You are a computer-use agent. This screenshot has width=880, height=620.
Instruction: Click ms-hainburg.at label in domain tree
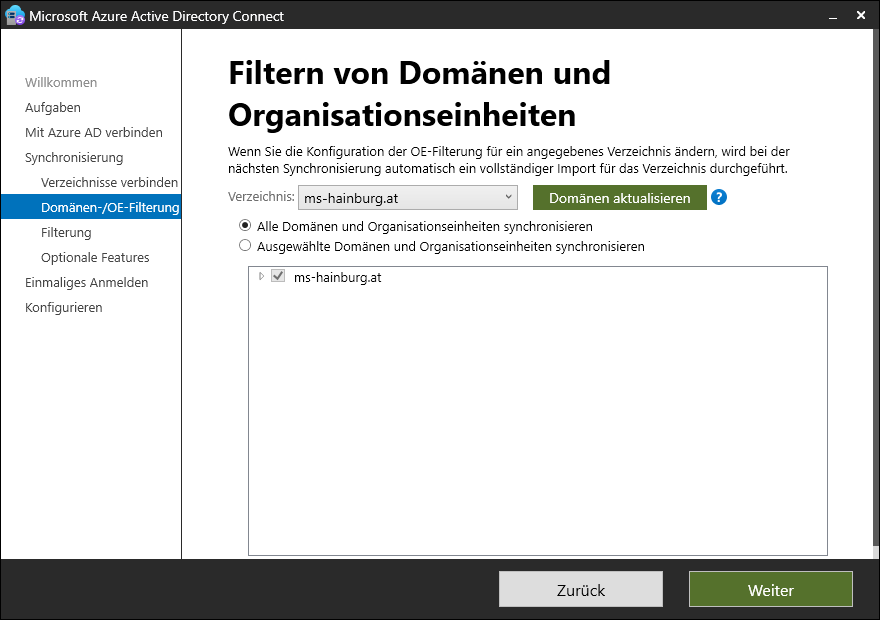point(337,277)
